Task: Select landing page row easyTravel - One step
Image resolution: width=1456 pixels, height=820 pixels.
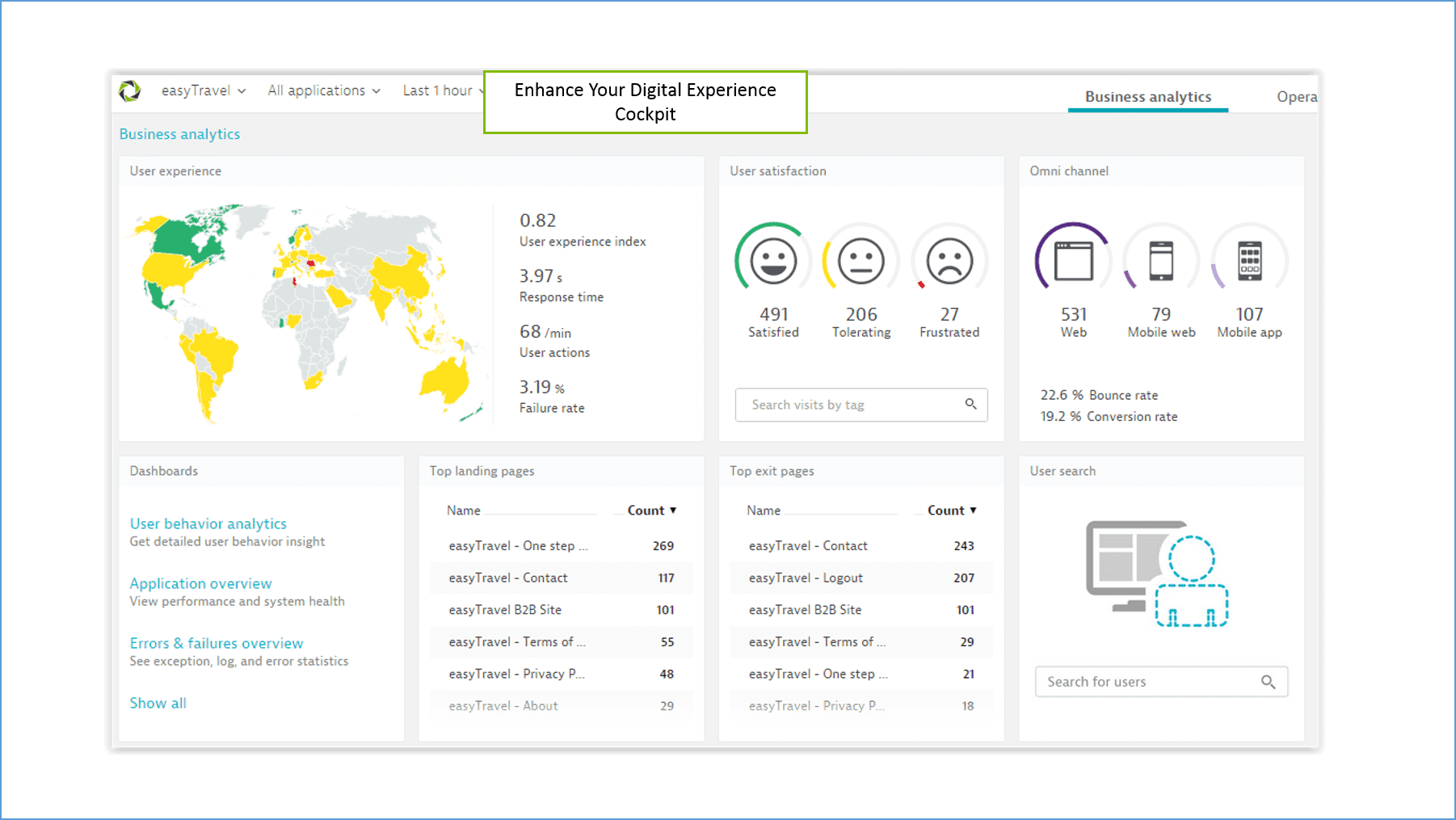Action: pyautogui.click(x=562, y=546)
